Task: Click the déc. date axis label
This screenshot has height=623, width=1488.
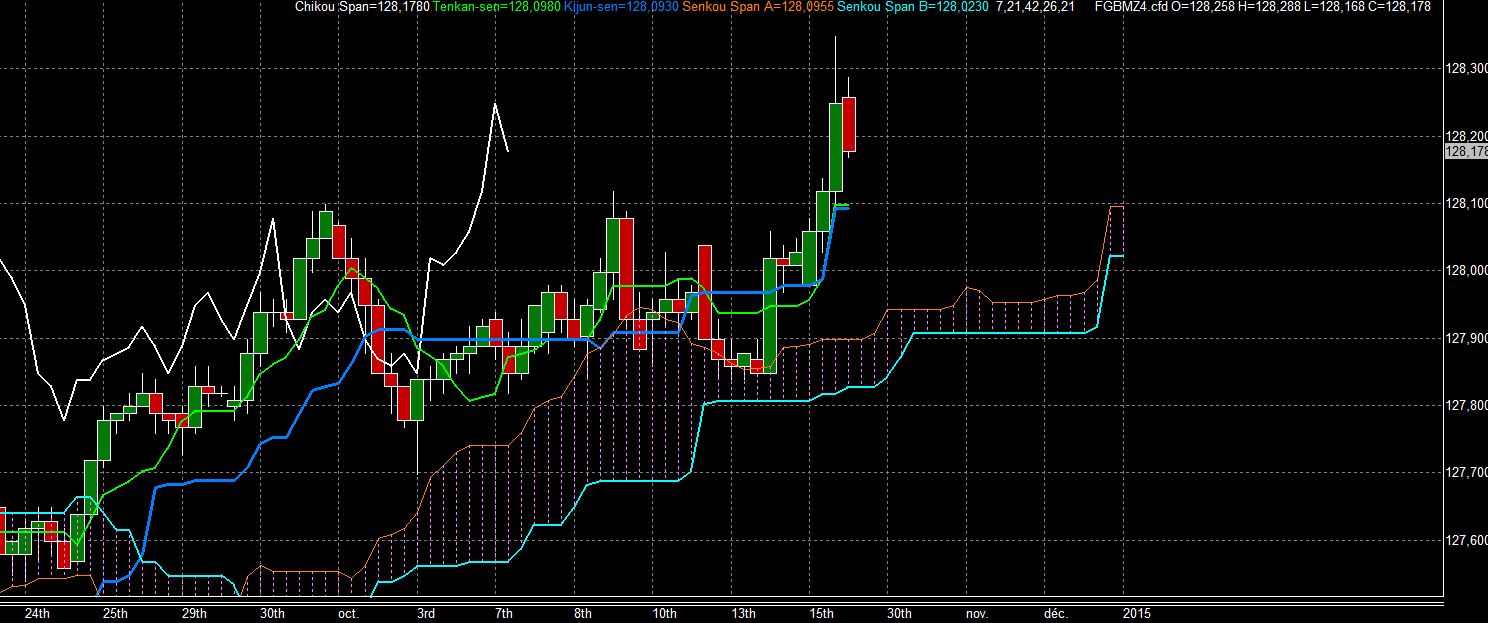Action: [1056, 613]
